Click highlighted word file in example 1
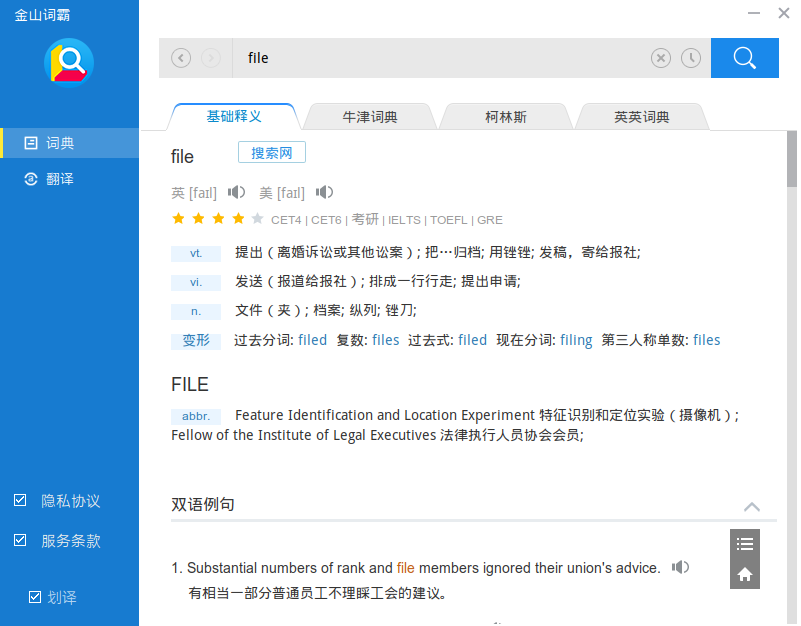The width and height of the screenshot is (801, 626). pyautogui.click(x=405, y=568)
